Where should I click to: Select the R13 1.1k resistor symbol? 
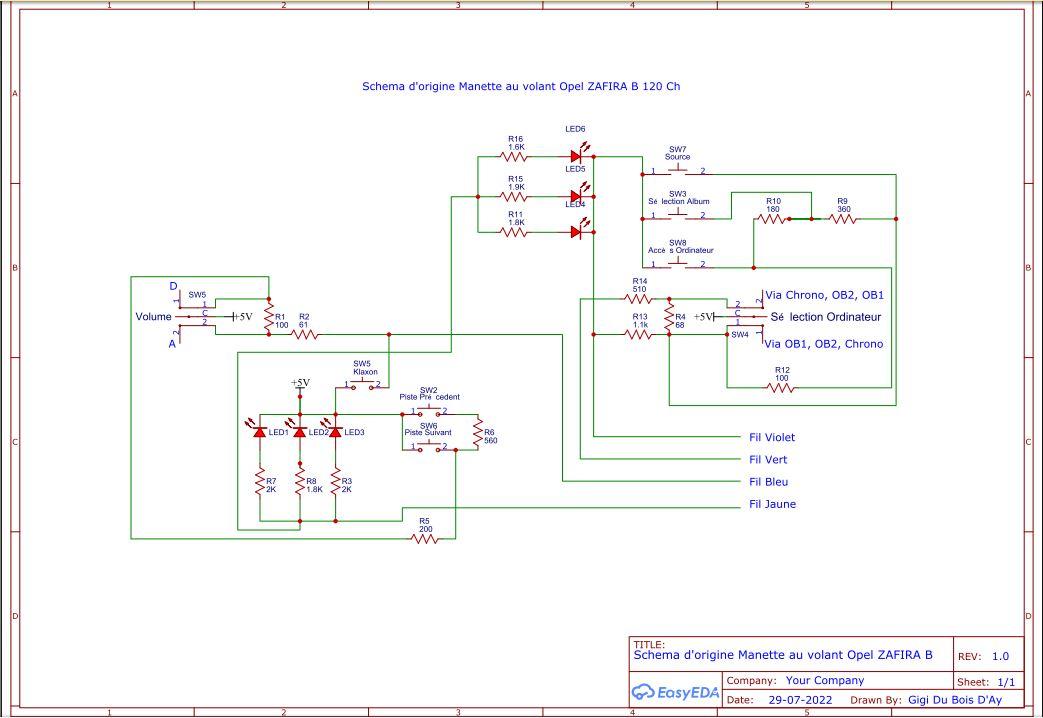coord(639,335)
